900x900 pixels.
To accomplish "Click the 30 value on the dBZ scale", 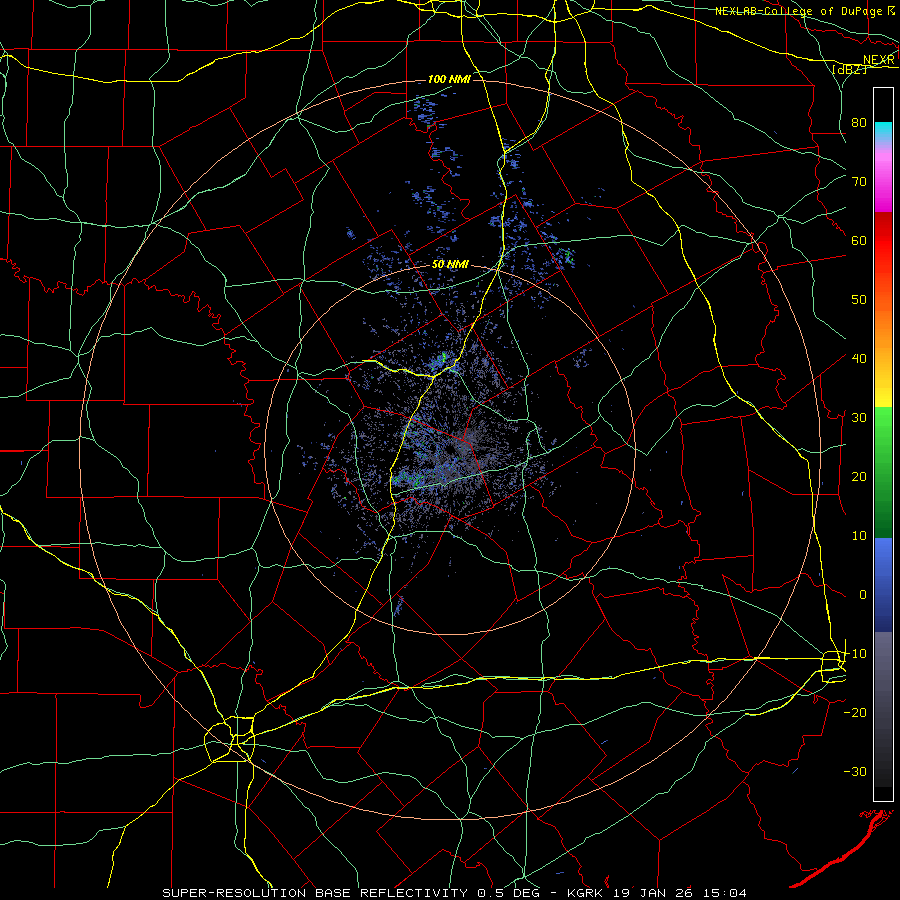I will [859, 418].
